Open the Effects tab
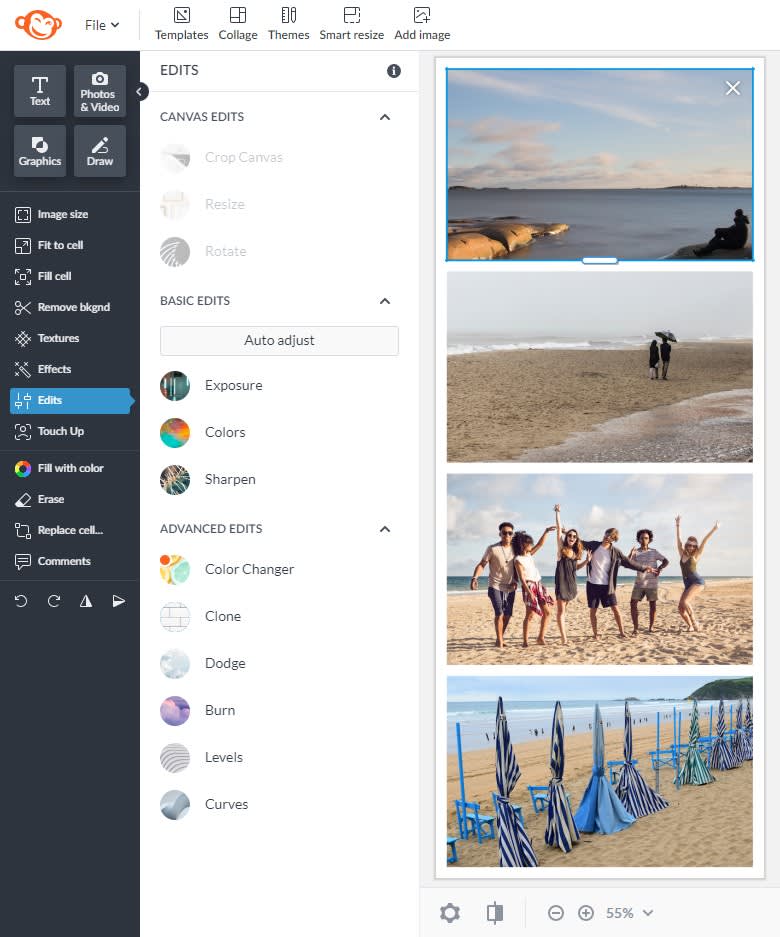 coord(43,370)
